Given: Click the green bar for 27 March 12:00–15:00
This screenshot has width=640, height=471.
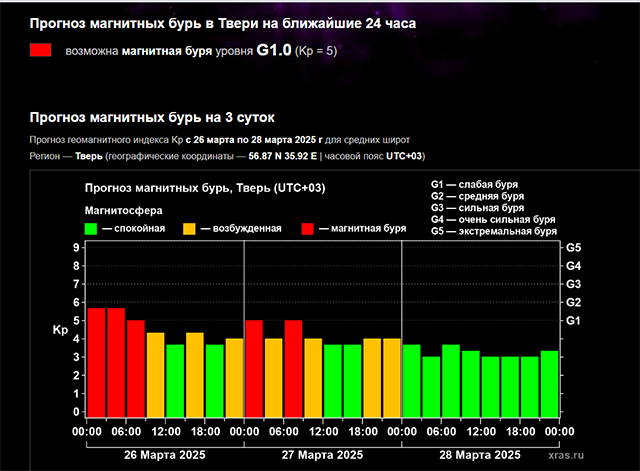Looking at the screenshot, I should coord(333,381).
